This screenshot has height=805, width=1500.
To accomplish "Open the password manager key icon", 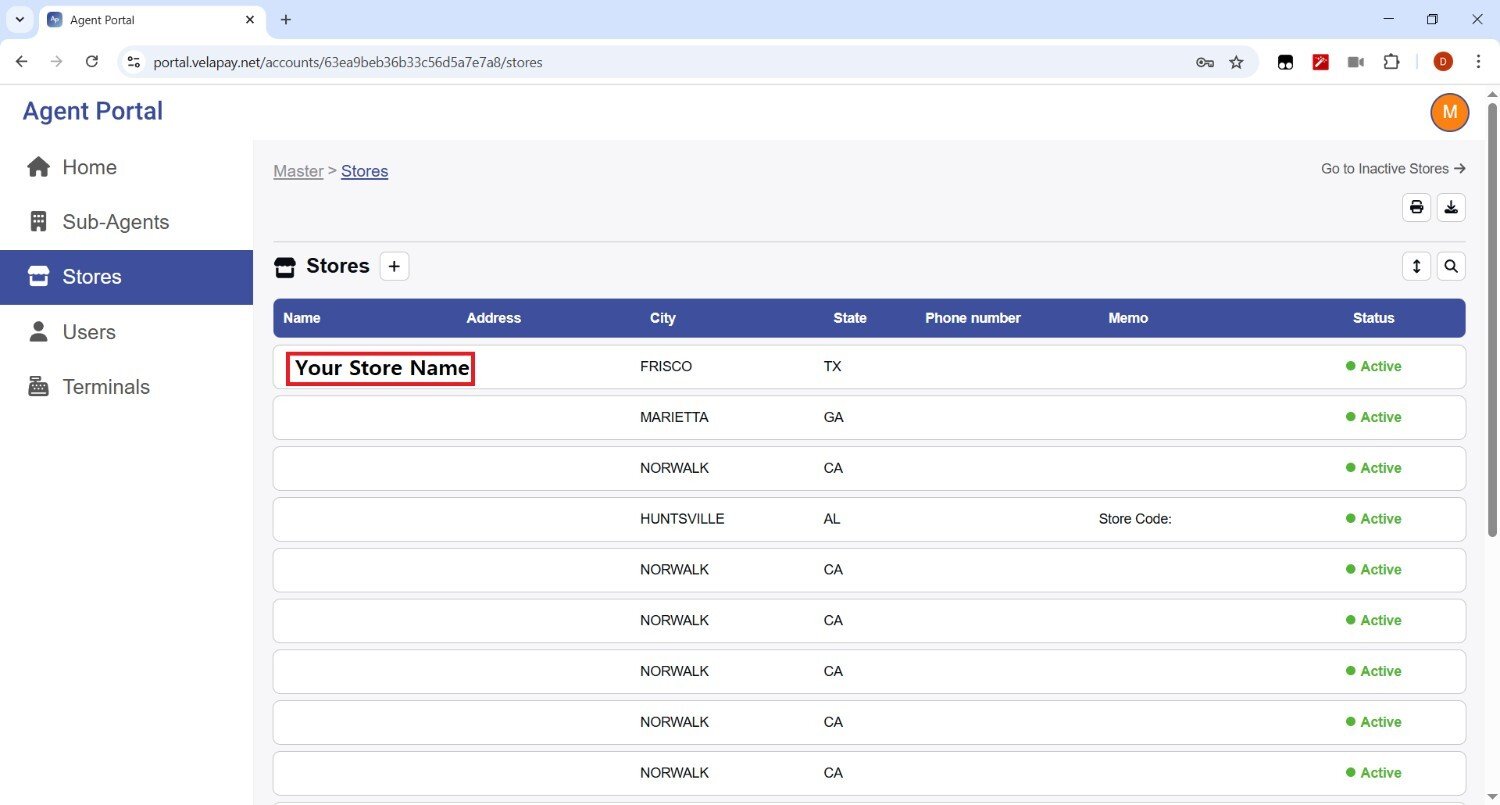I will coord(1204,62).
